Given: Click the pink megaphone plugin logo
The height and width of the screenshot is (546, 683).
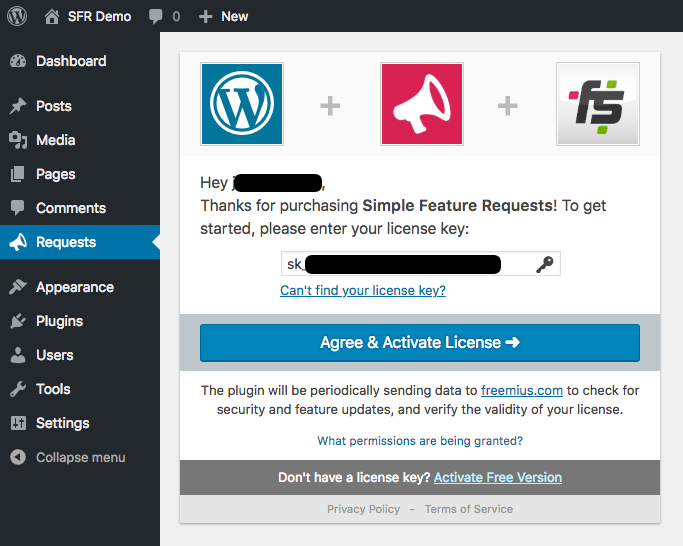Looking at the screenshot, I should (x=421, y=104).
